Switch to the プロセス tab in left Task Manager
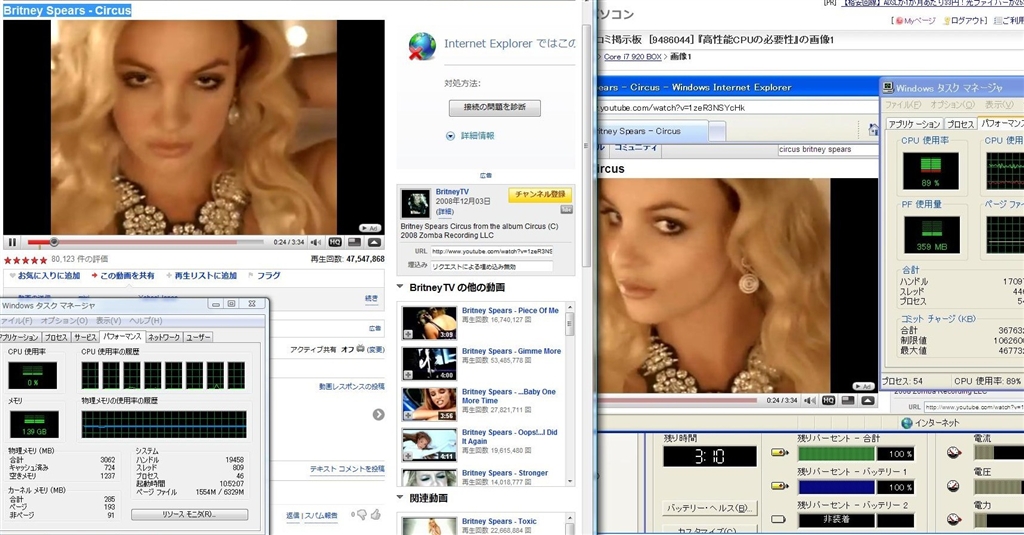Image resolution: width=1024 pixels, height=535 pixels. tap(56, 337)
